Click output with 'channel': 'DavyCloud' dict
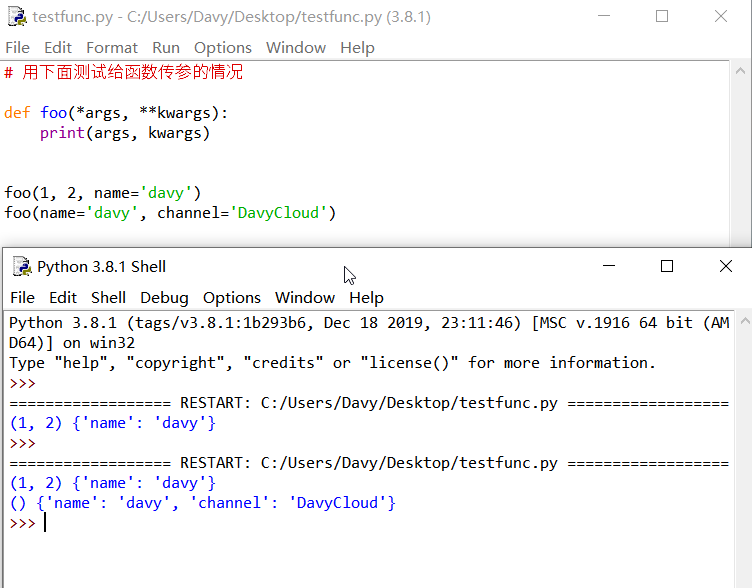The height and width of the screenshot is (588, 752). tap(202, 503)
